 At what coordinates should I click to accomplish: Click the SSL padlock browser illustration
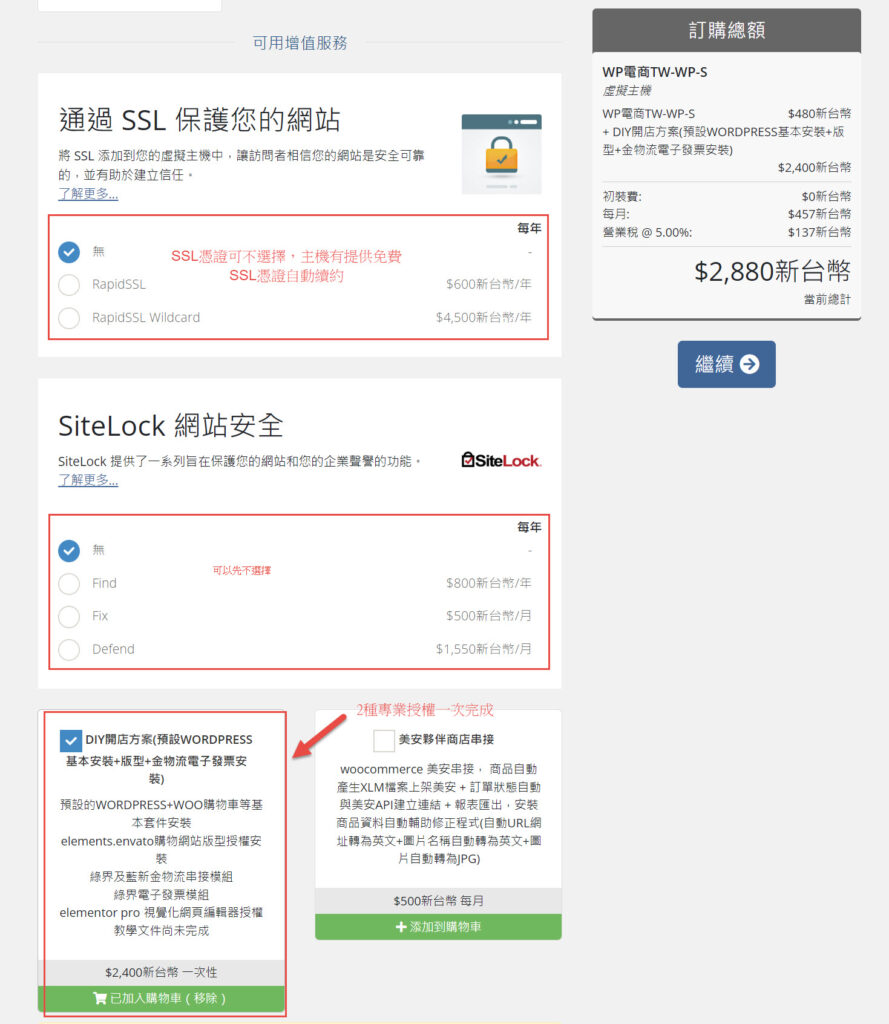[x=501, y=154]
